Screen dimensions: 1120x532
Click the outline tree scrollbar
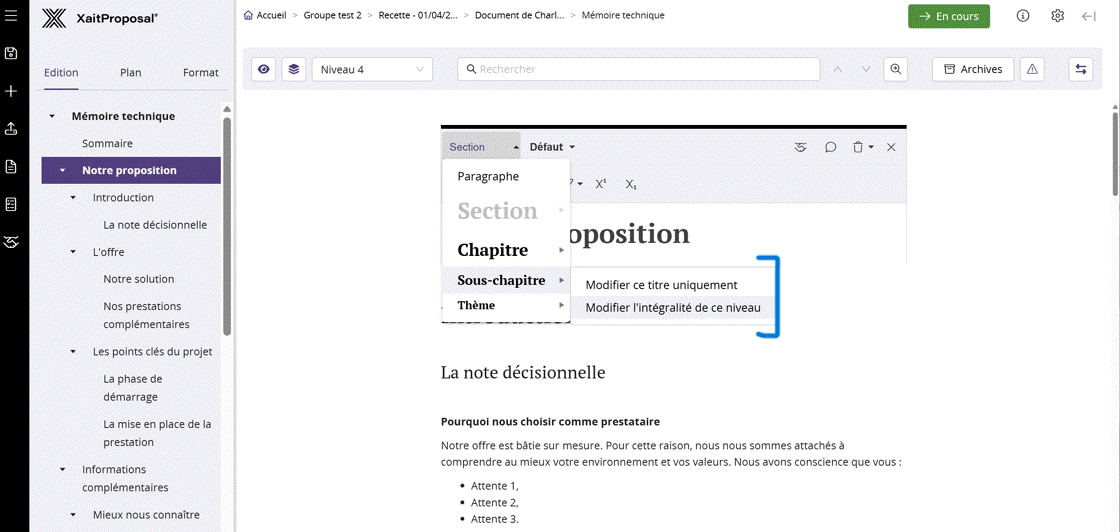coord(227,227)
